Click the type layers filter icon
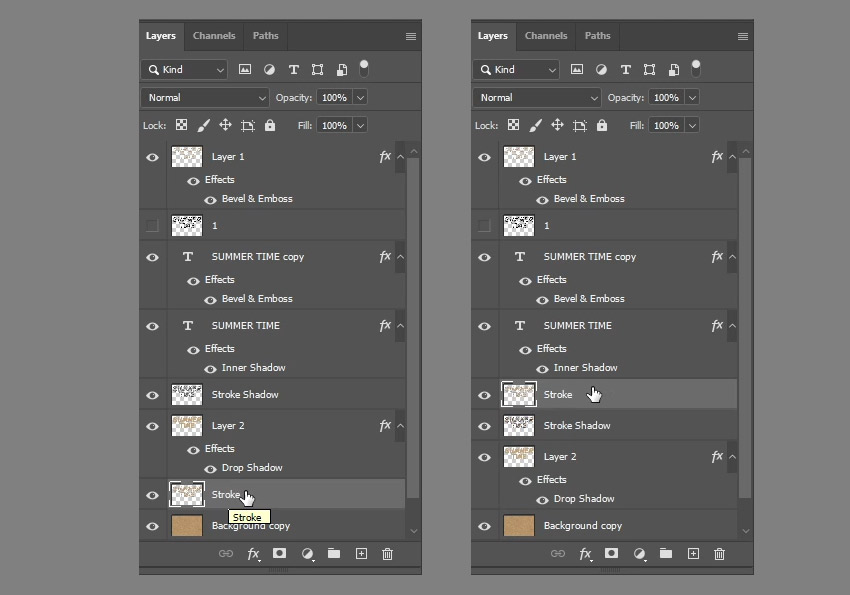 point(293,69)
